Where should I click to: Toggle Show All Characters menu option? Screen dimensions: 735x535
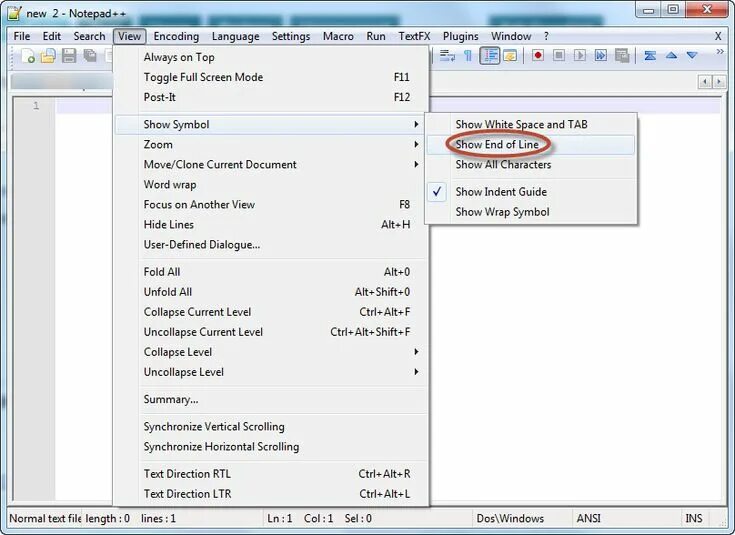(x=531, y=165)
